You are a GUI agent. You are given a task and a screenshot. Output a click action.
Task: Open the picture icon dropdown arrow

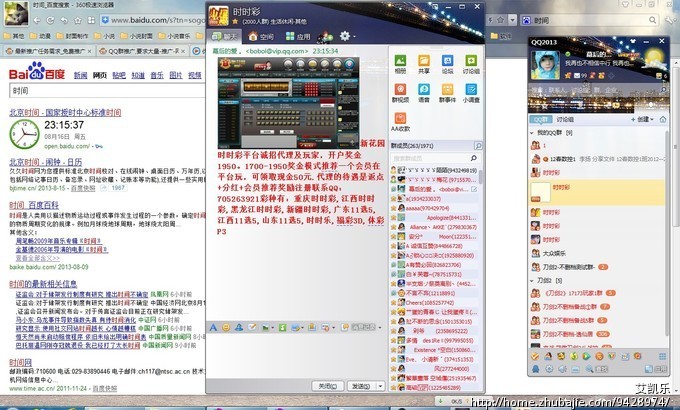(x=272, y=328)
